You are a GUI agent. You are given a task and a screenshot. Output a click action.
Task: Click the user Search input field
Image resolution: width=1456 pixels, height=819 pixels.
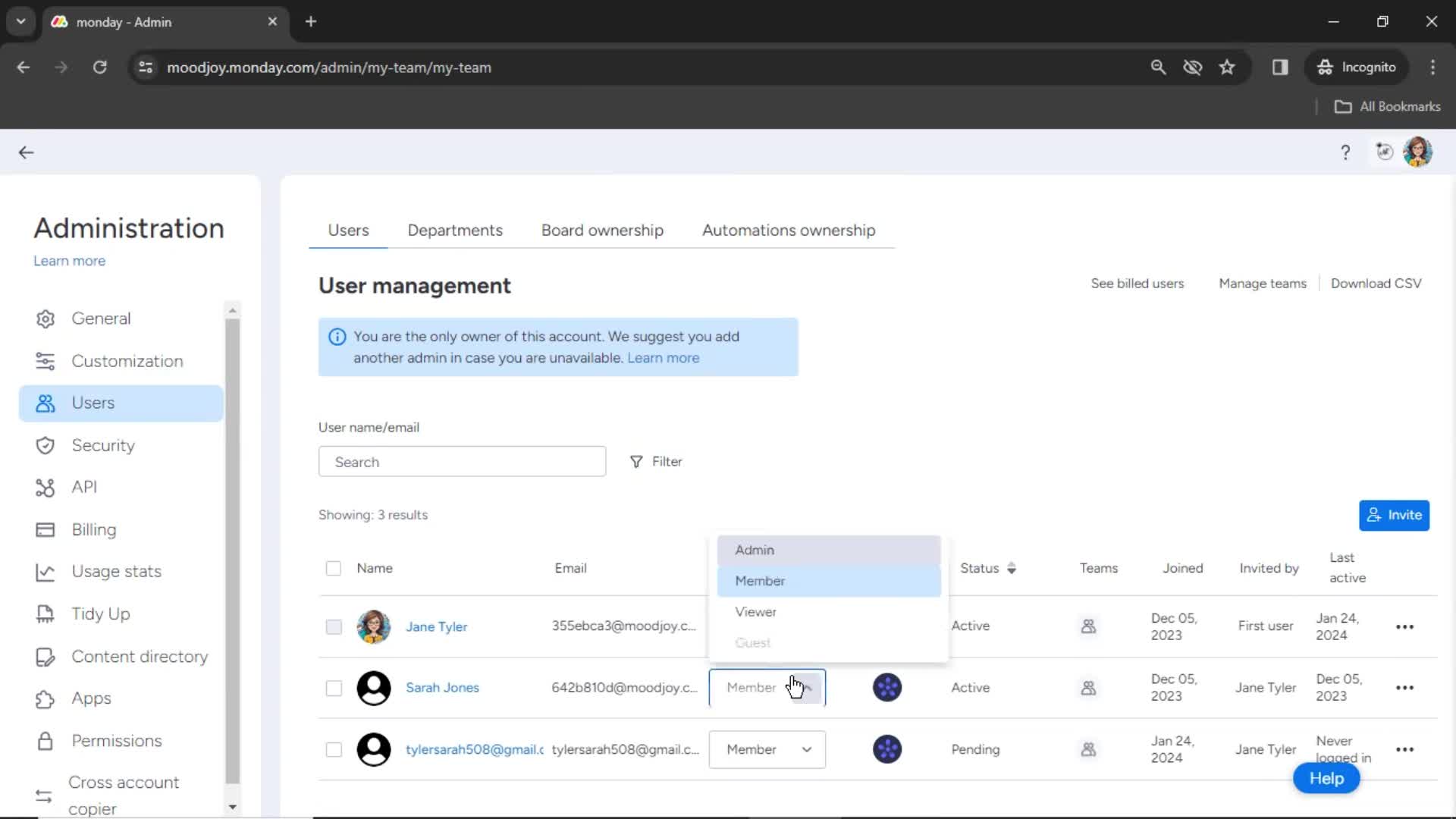pyautogui.click(x=462, y=462)
